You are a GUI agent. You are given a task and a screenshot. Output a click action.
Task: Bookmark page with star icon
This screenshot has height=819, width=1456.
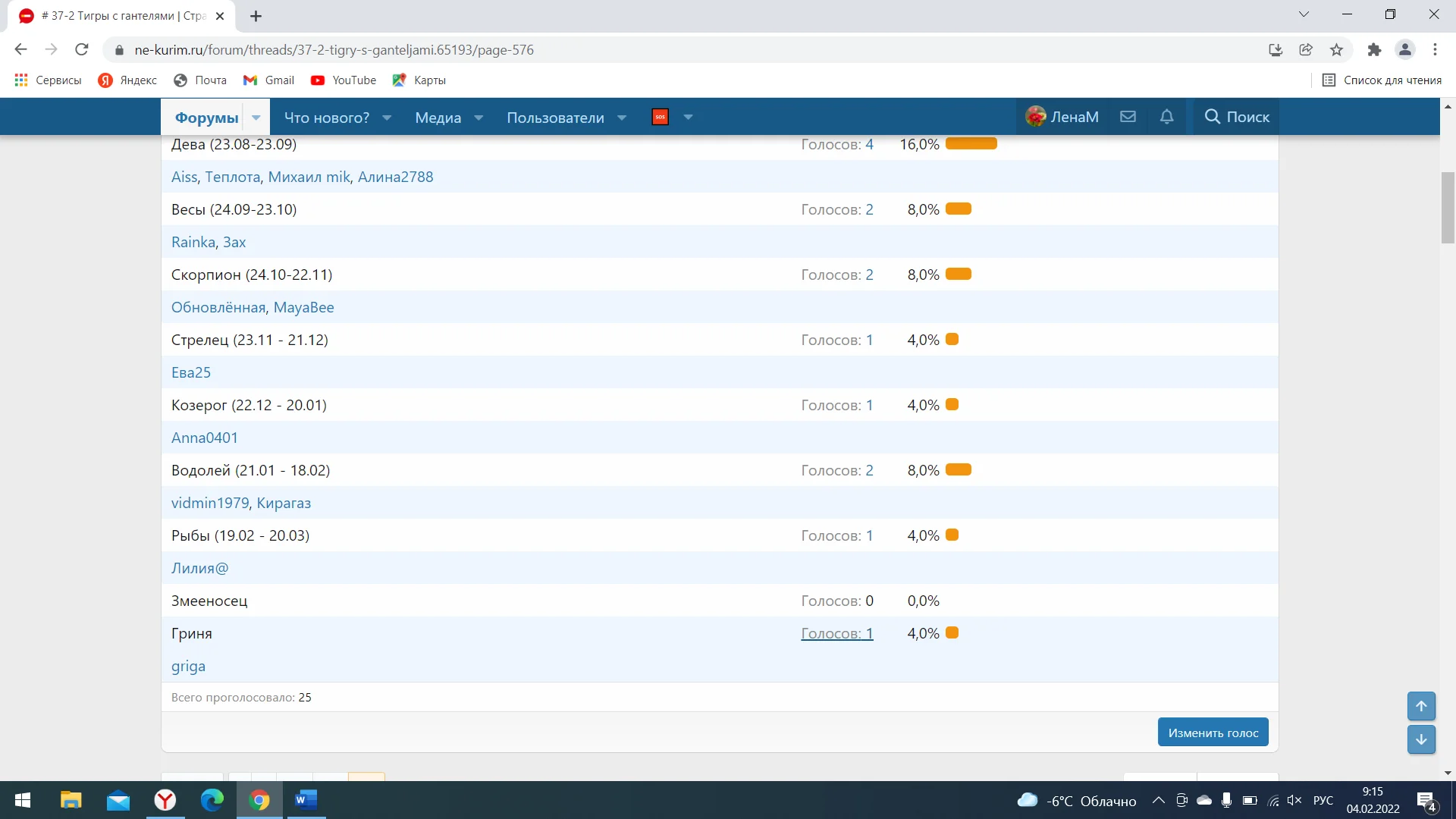tap(1336, 50)
